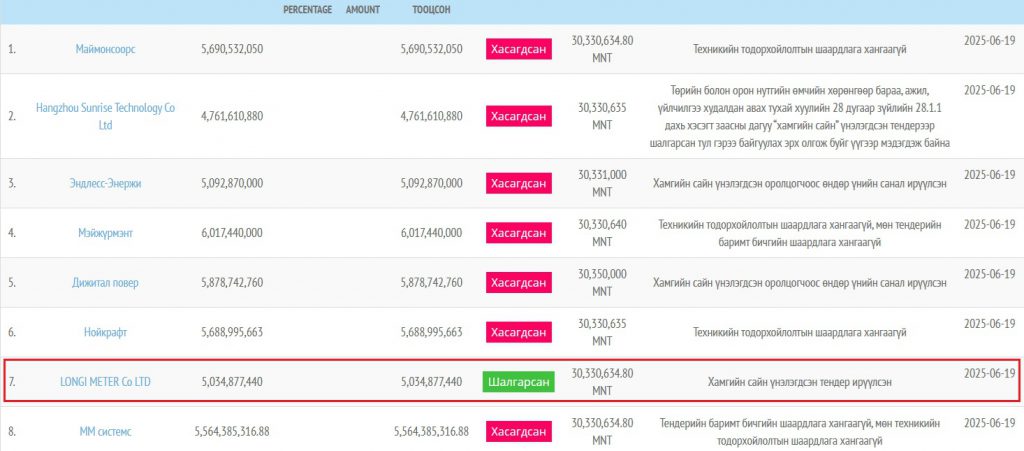The width and height of the screenshot is (1024, 451).
Task: Click Хасагдсан badge for ММ системс
Action: click(518, 431)
